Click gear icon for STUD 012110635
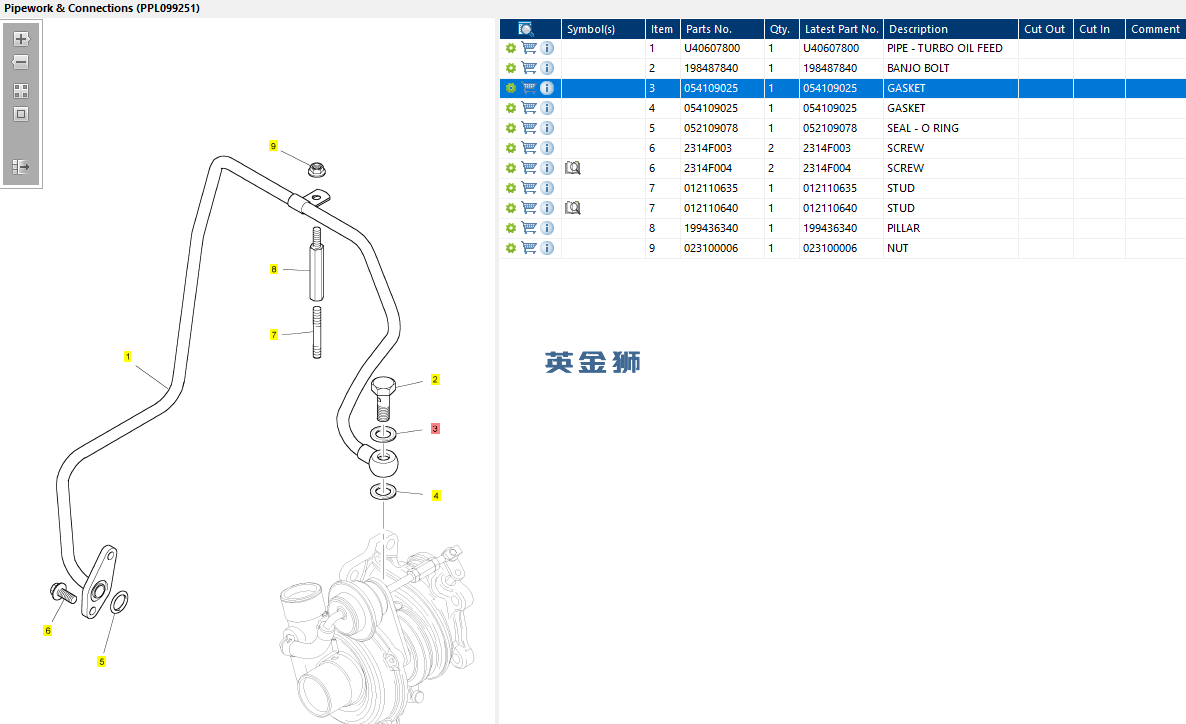1186x724 pixels. pyautogui.click(x=511, y=188)
